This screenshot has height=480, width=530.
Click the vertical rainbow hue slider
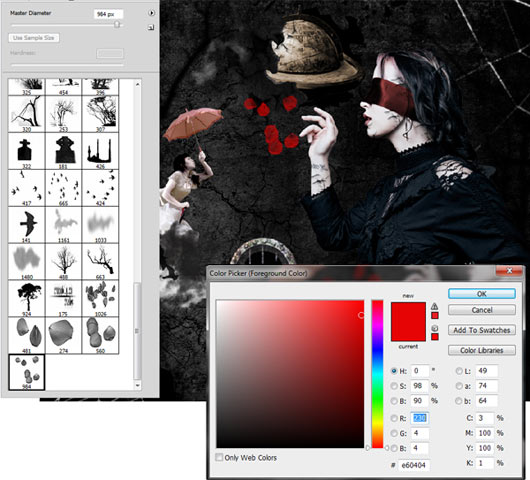[377, 374]
